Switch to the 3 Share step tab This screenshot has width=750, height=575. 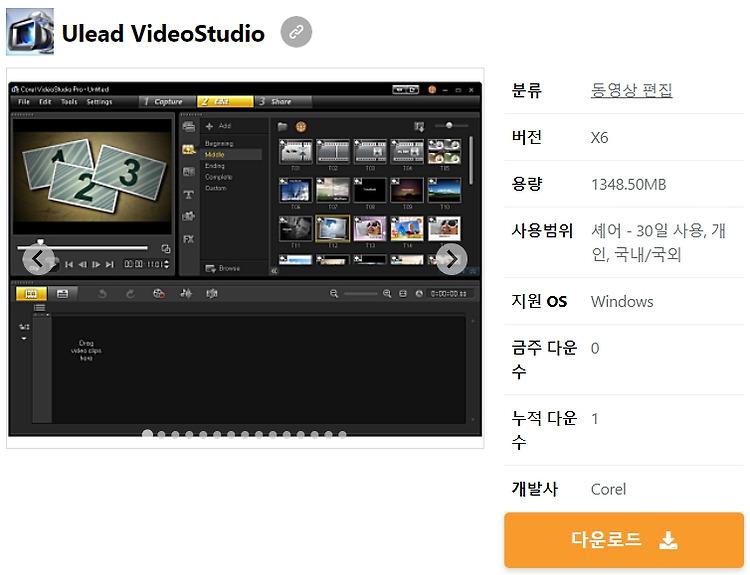click(283, 101)
